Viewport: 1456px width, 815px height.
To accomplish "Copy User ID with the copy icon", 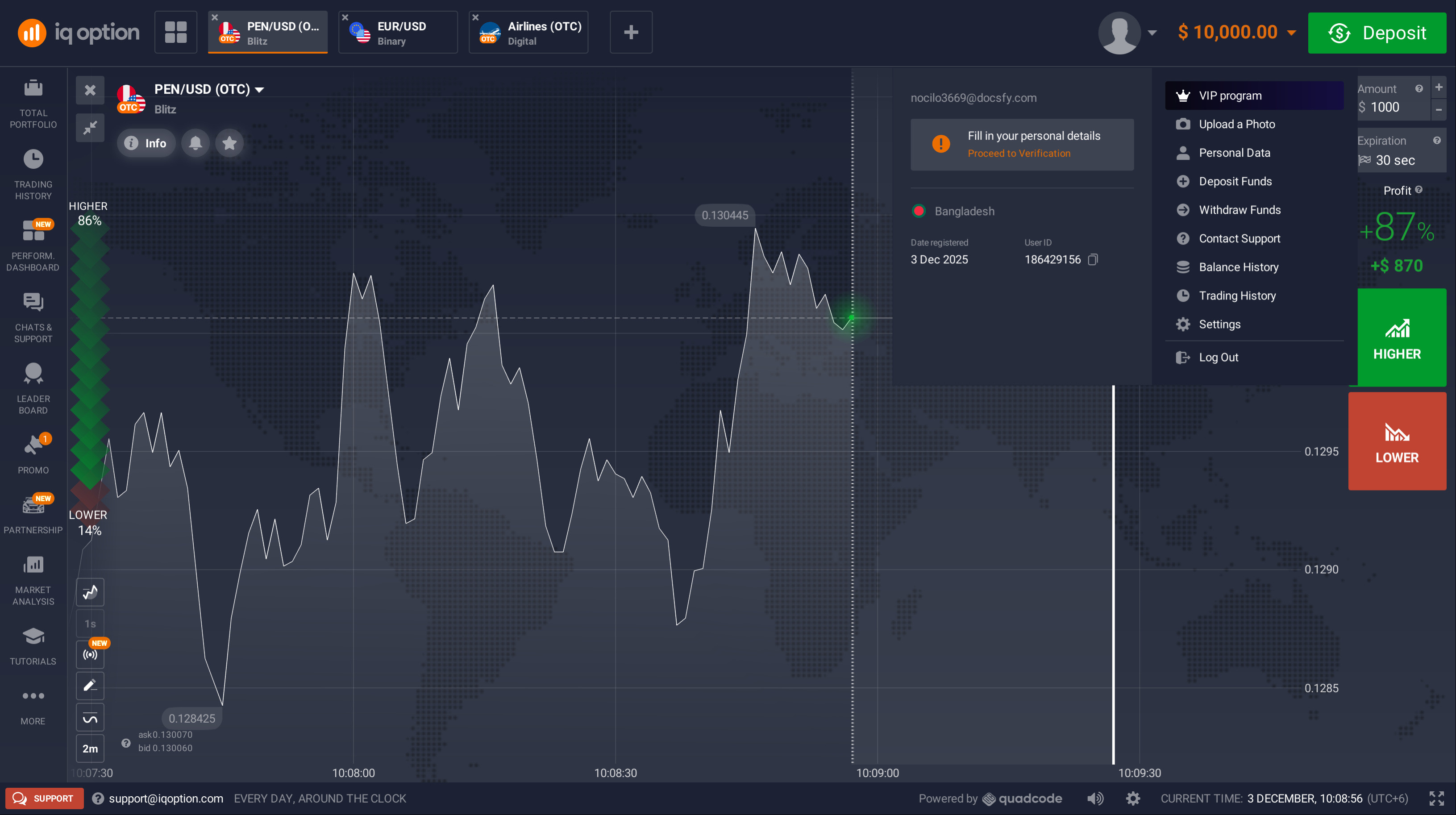I will [x=1093, y=259].
